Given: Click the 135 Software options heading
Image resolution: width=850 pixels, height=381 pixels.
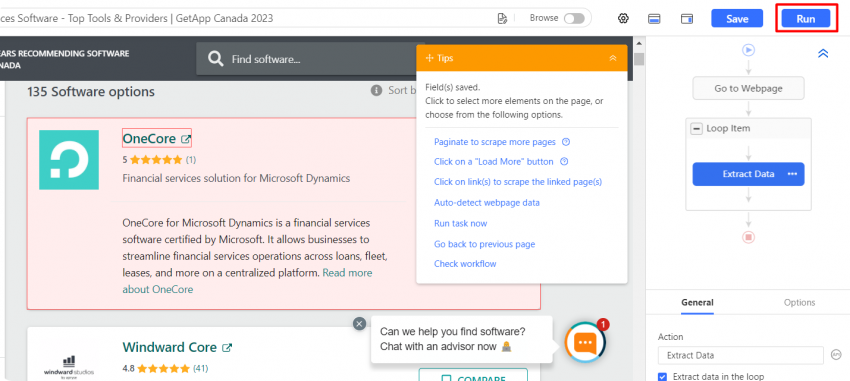Looking at the screenshot, I should pos(91,92).
